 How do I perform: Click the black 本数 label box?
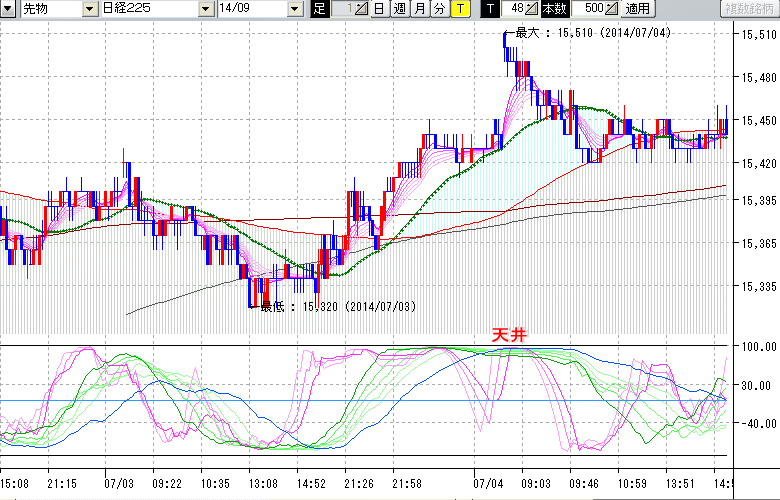[553, 9]
